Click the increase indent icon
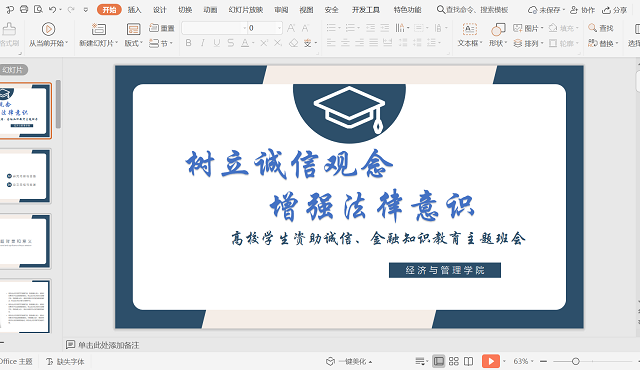 click(384, 28)
